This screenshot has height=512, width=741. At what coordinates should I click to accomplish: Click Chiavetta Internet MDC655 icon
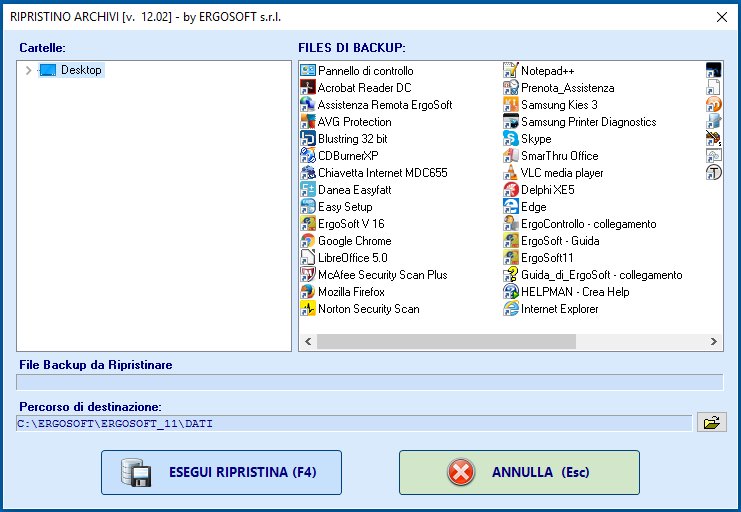click(308, 173)
